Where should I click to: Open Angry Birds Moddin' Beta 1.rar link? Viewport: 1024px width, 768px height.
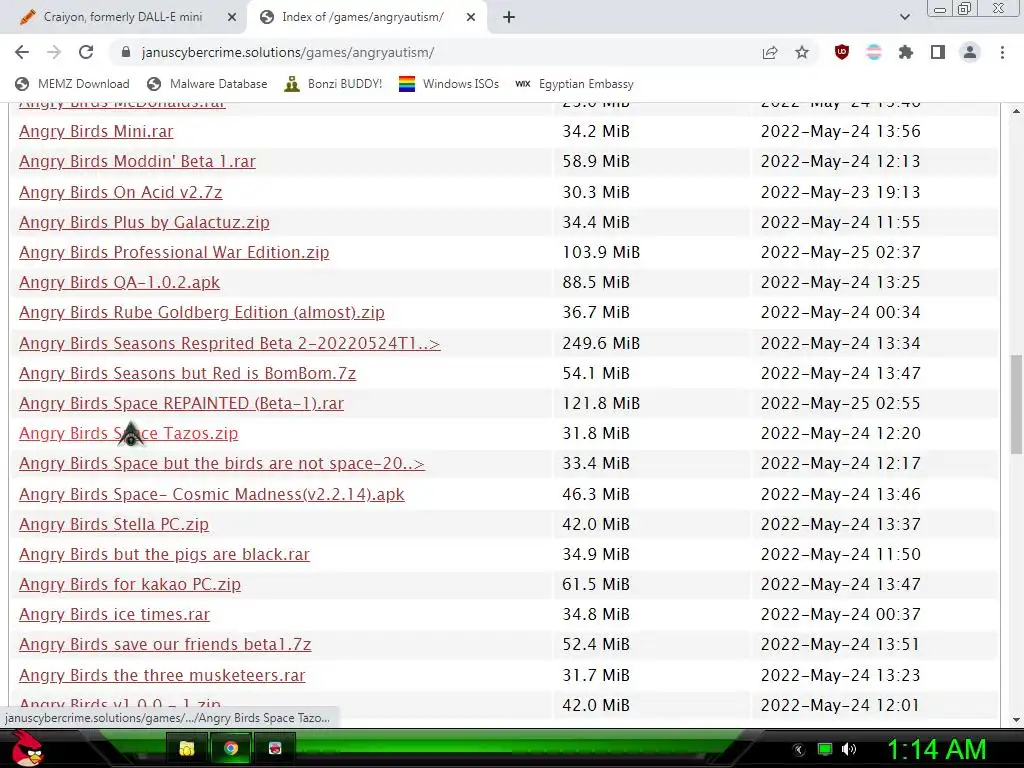point(137,161)
